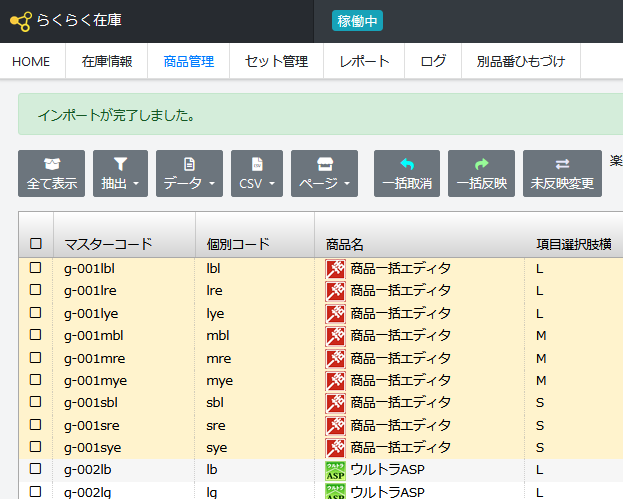Check the g-001mbl row checkbox
The height and width of the screenshot is (499, 623).
[x=36, y=335]
